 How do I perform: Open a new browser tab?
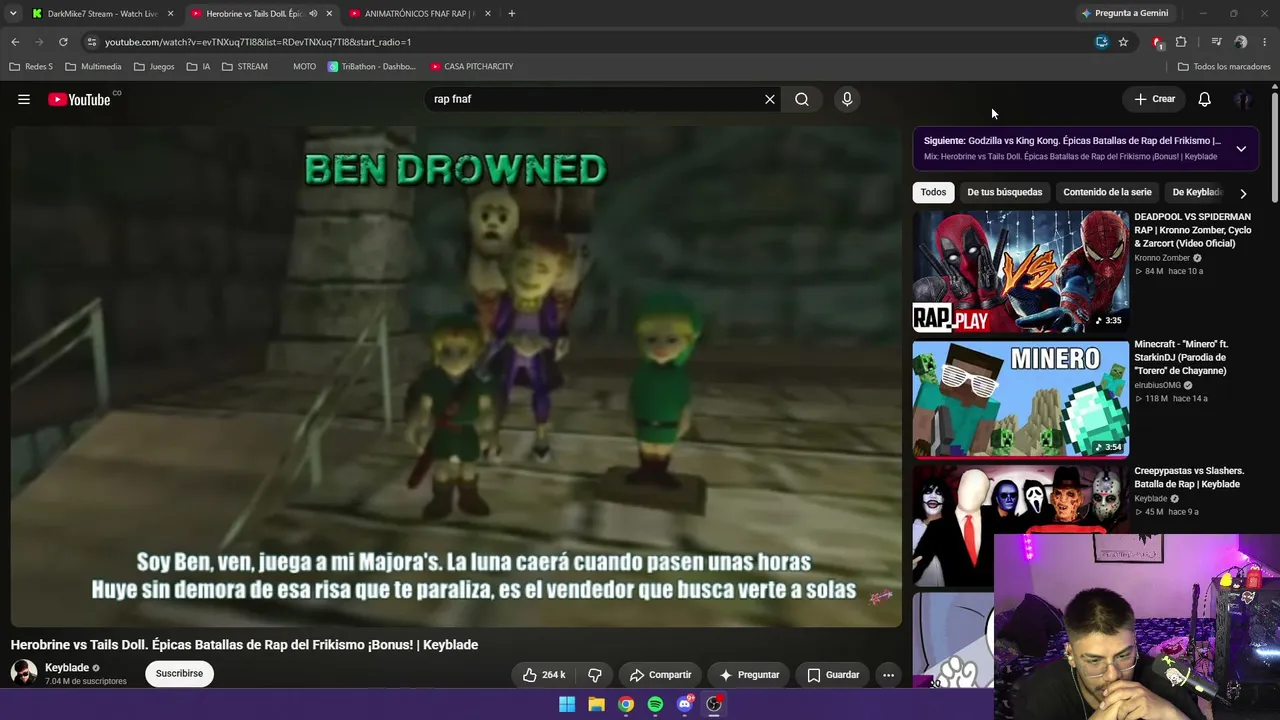(512, 14)
